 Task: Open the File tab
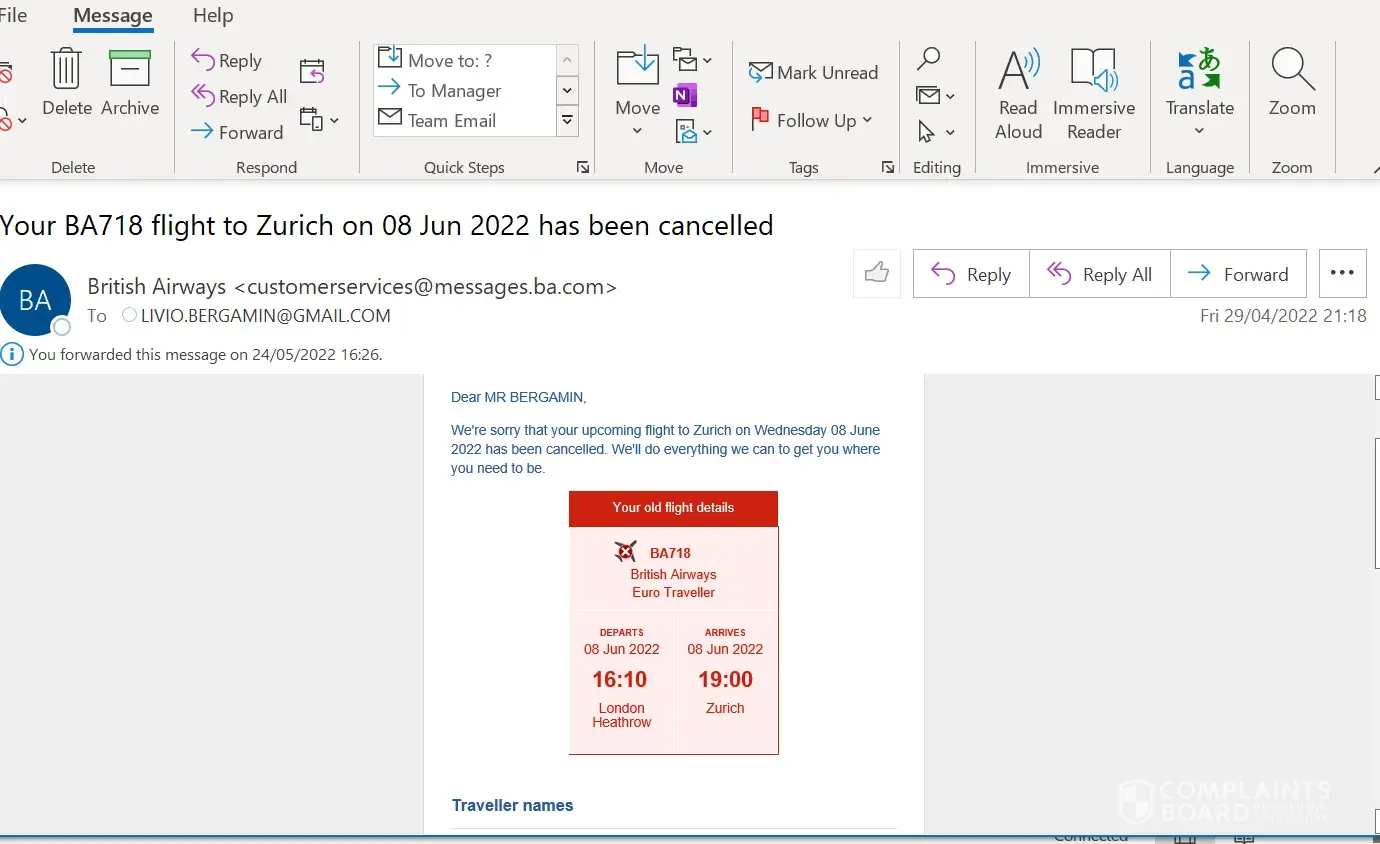[14, 16]
